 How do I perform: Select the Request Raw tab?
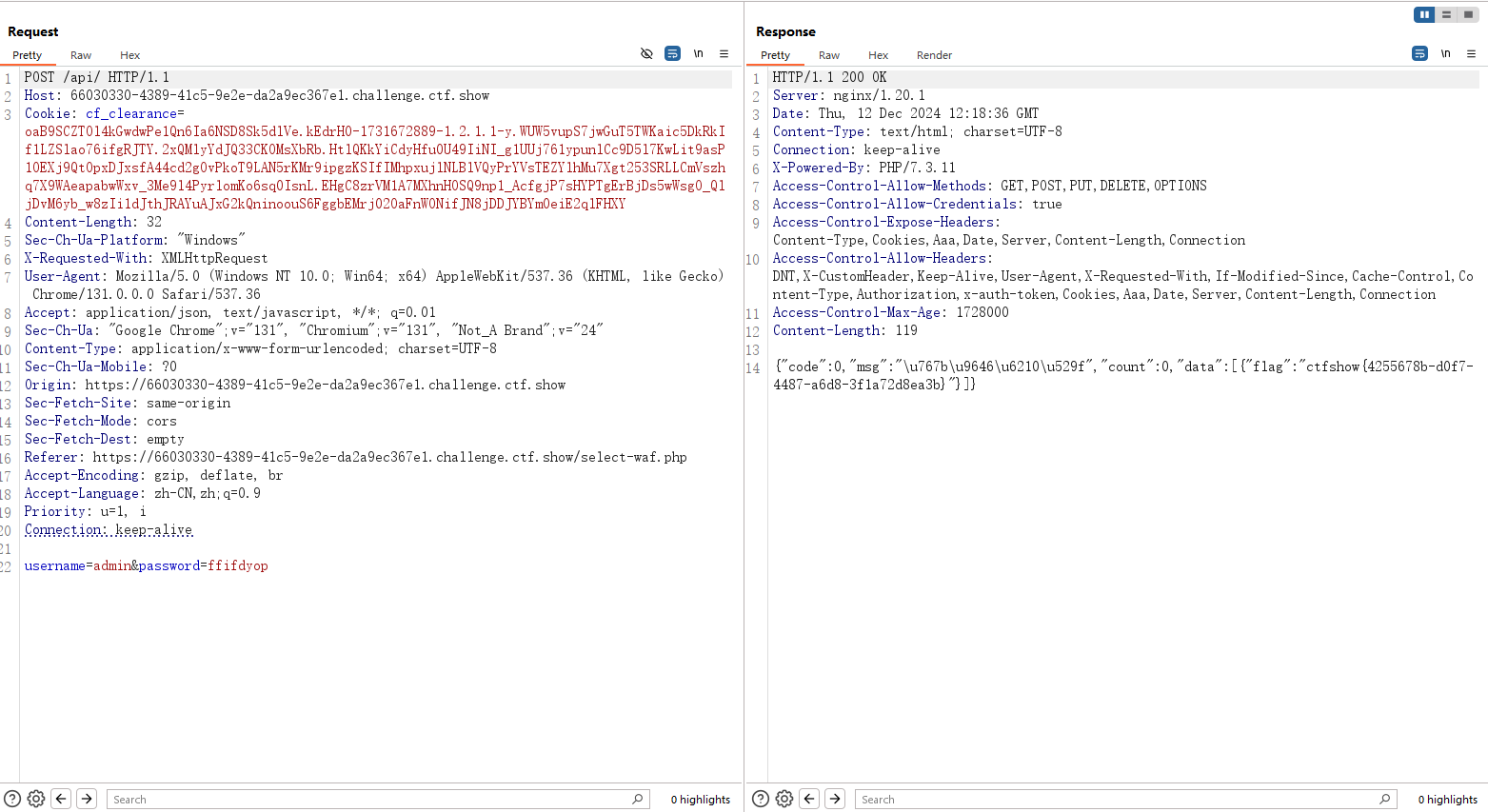(x=81, y=55)
